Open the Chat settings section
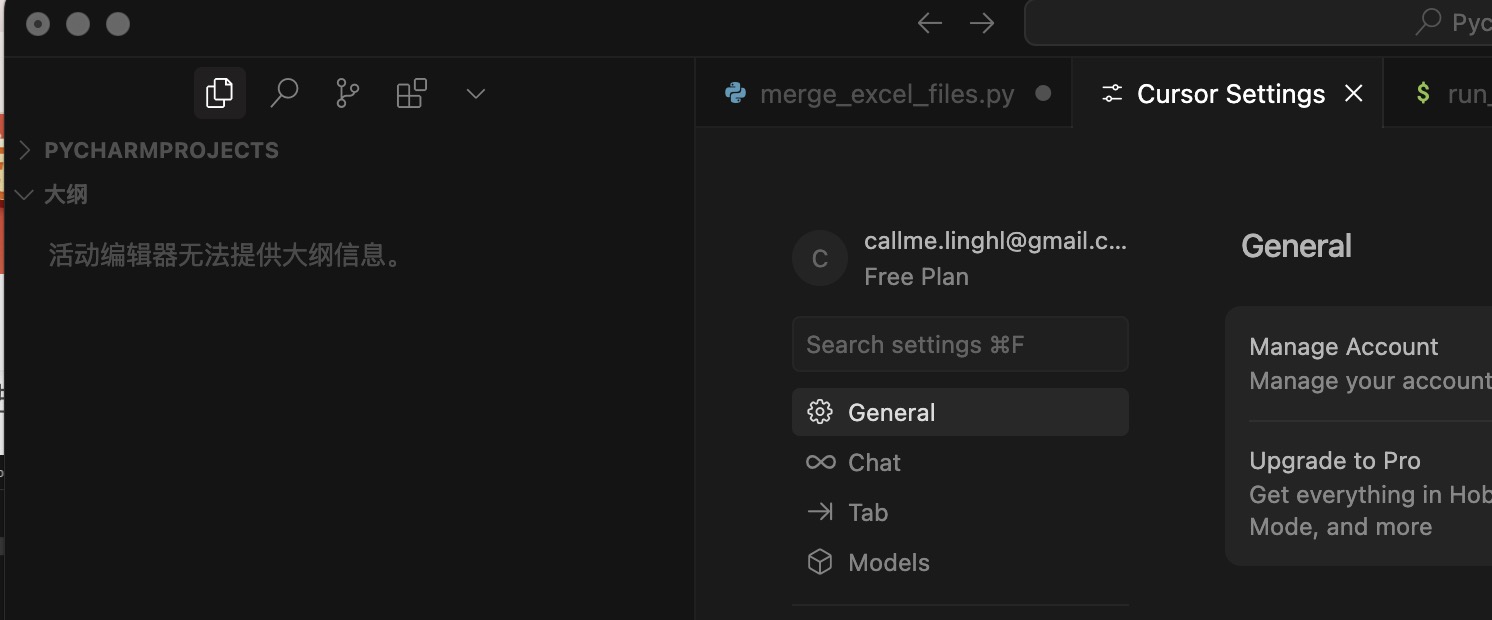Screen dimensions: 1492x620 click(960, 462)
